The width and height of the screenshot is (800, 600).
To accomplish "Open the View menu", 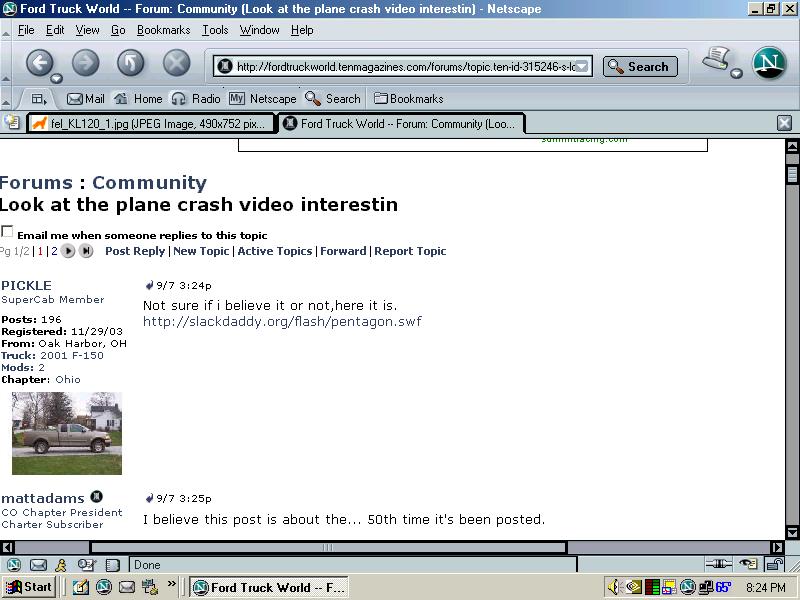I will [x=87, y=30].
